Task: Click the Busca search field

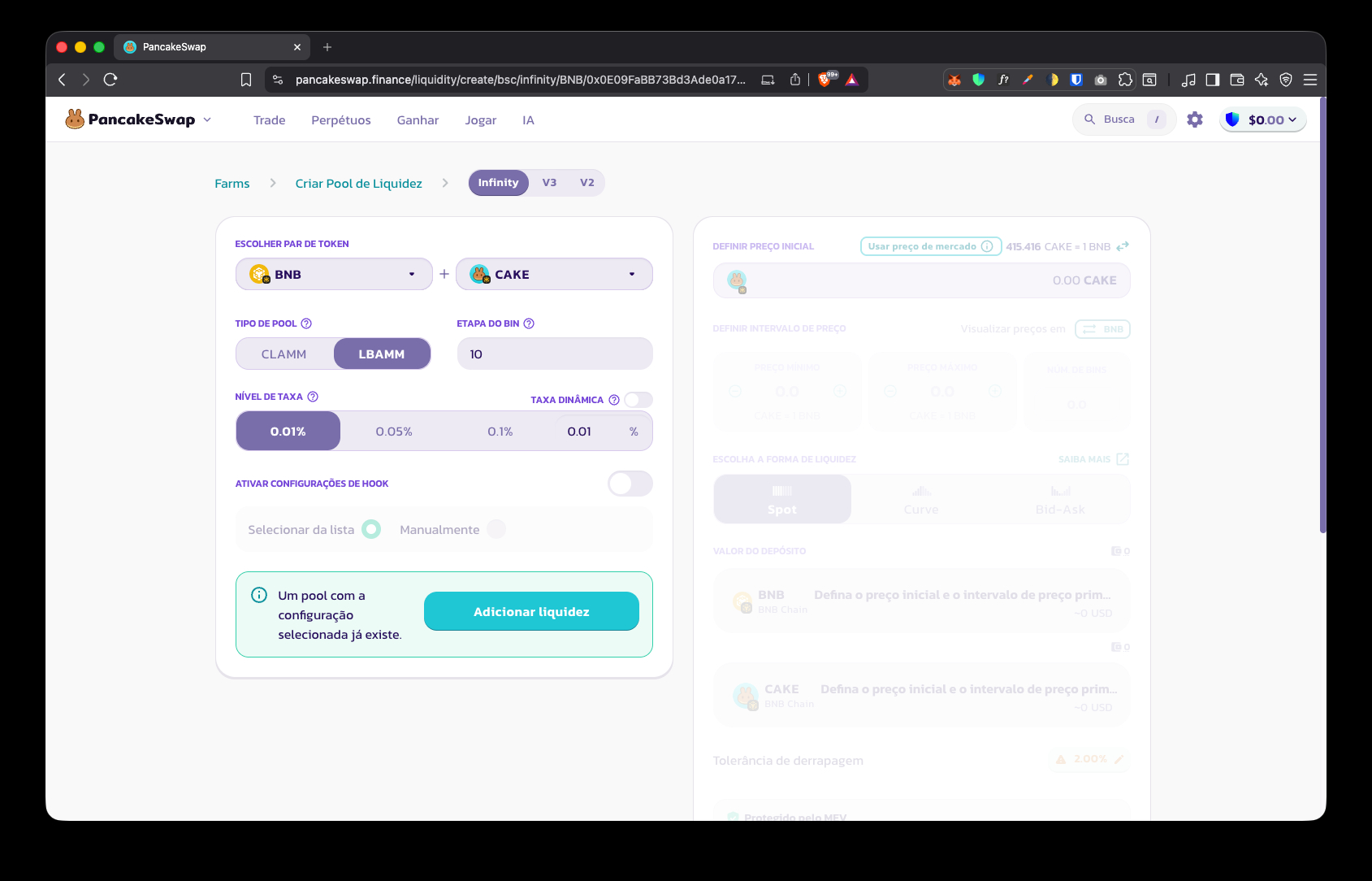Action: (1124, 119)
